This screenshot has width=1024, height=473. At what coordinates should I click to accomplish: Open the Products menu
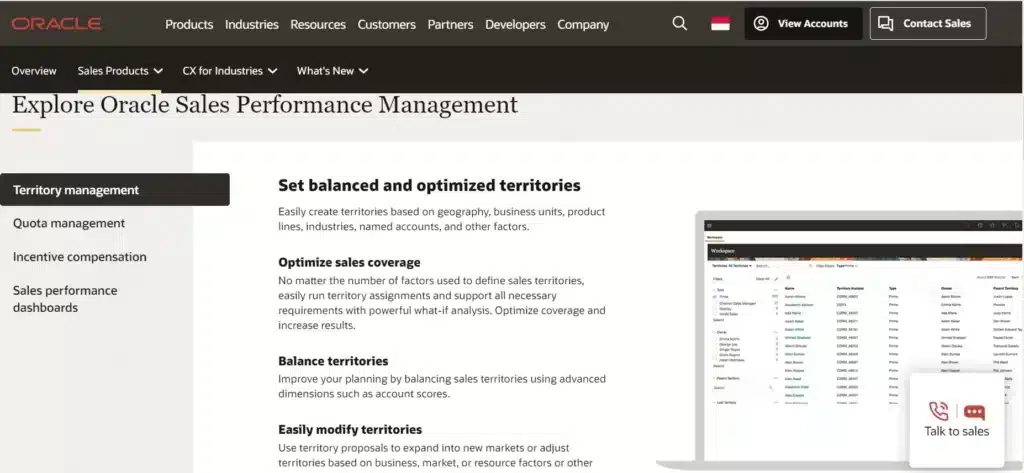[189, 24]
